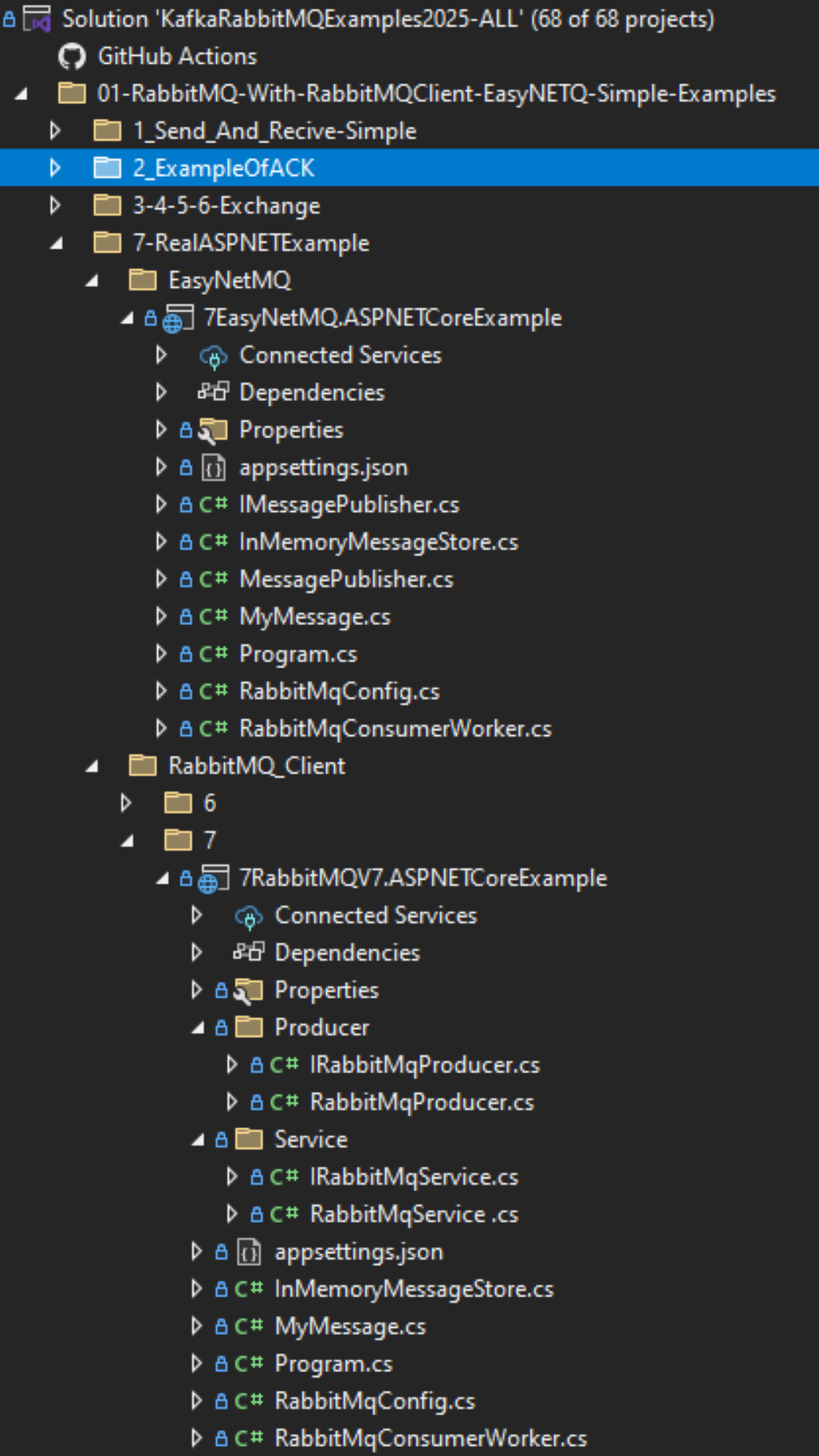Collapse folder 7 arrow
819x1456 pixels.
(127, 841)
